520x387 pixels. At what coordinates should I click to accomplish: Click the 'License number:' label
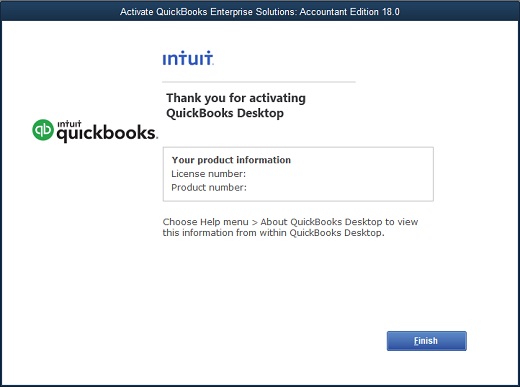[209, 174]
